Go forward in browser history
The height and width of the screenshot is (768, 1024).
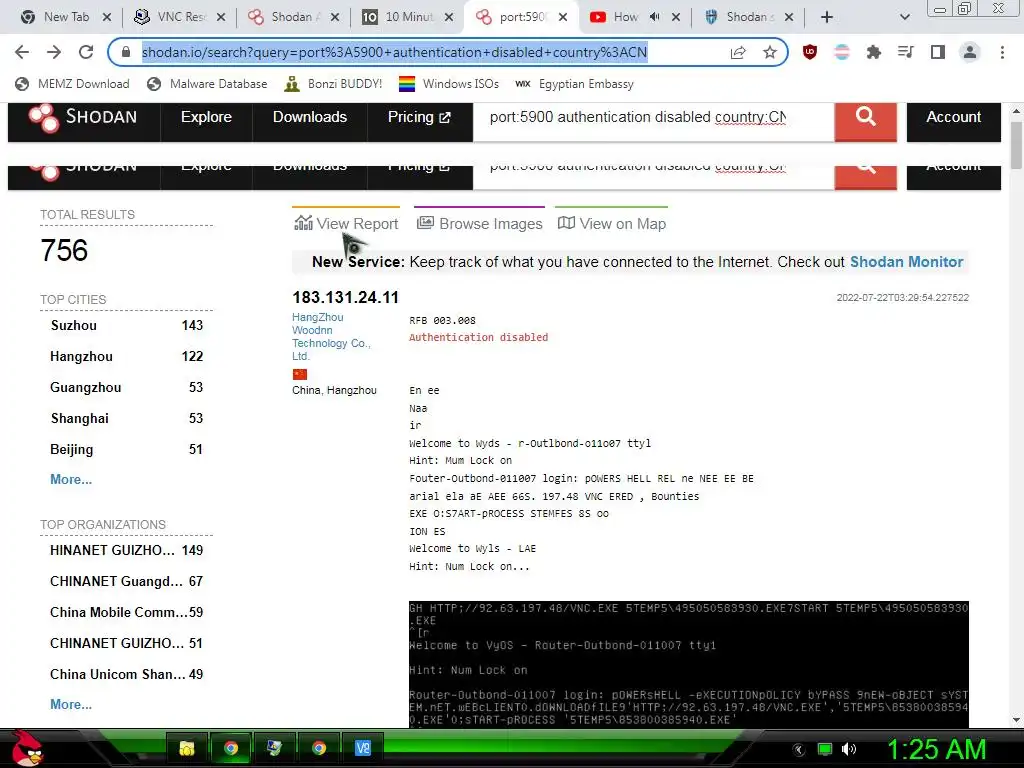click(x=54, y=52)
